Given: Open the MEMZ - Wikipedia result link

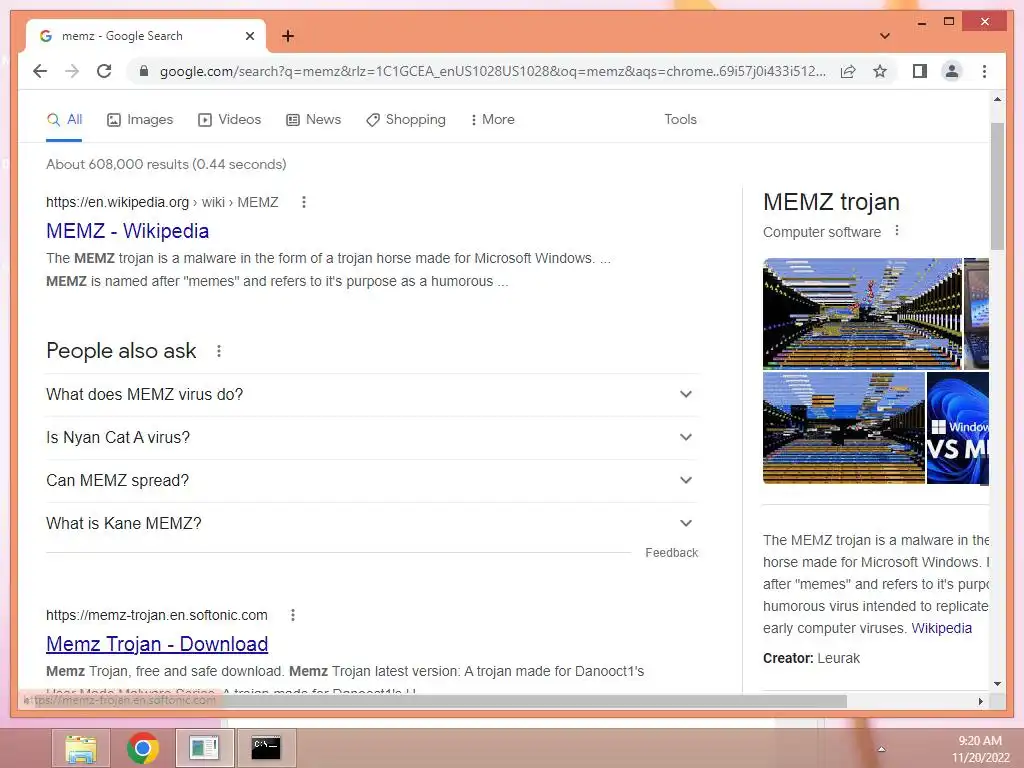Looking at the screenshot, I should point(127,231).
